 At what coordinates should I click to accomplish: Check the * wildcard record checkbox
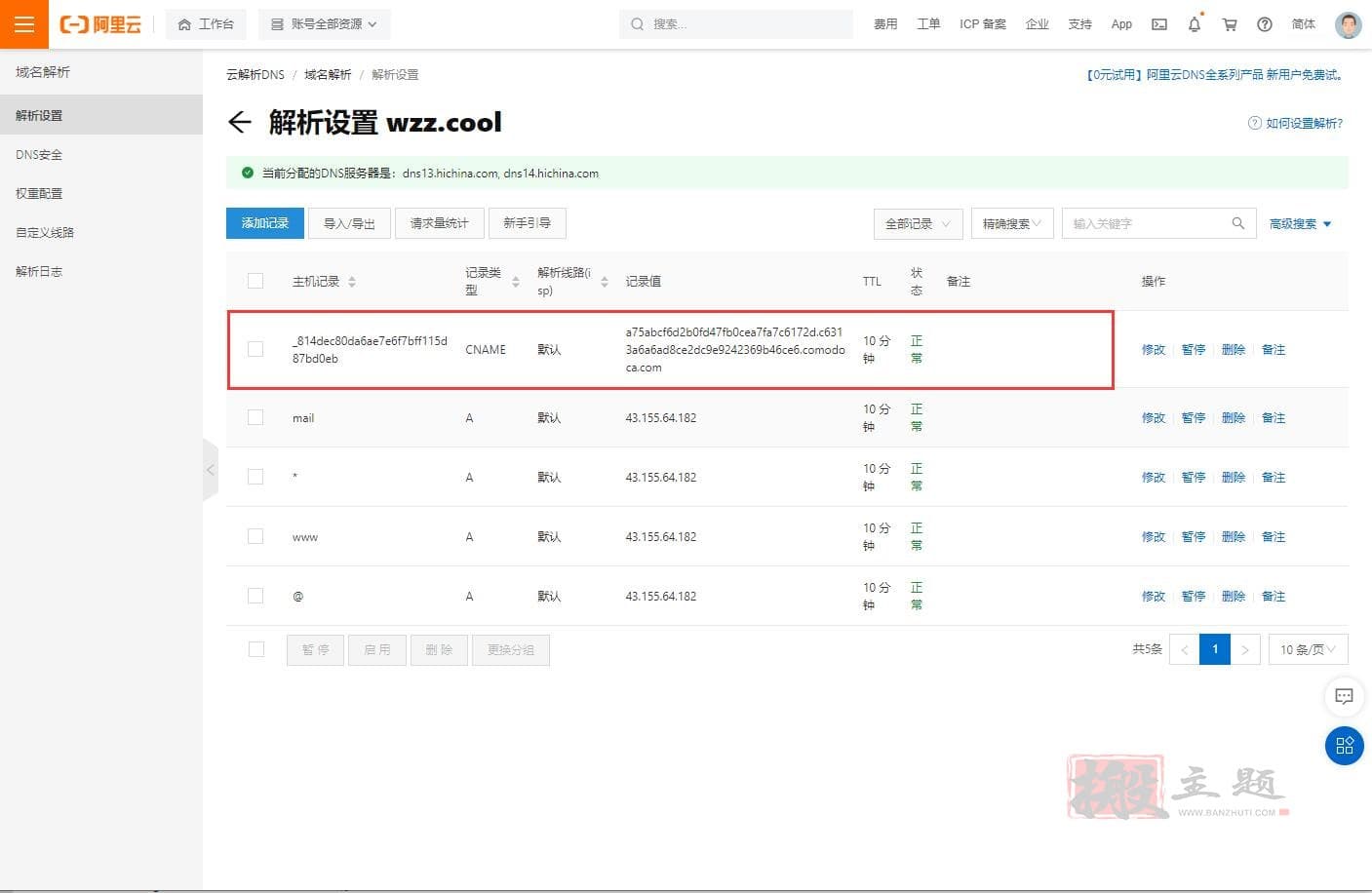[255, 477]
